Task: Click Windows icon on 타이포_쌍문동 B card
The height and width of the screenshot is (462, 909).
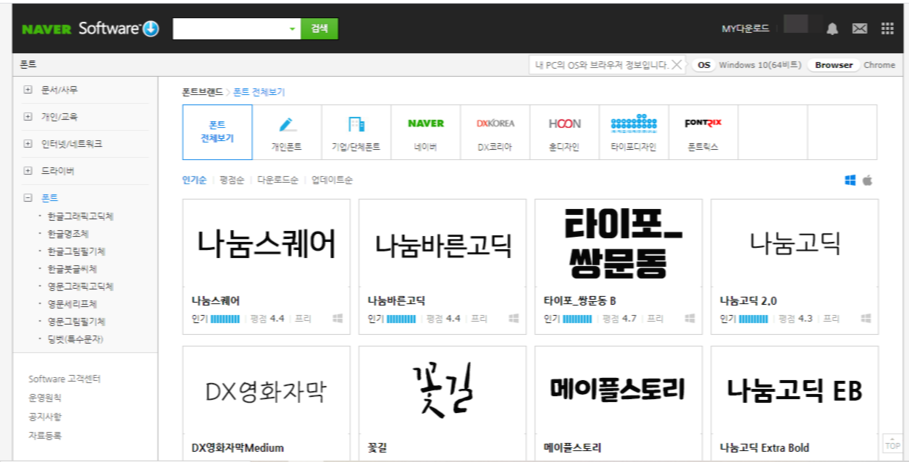Action: (690, 318)
